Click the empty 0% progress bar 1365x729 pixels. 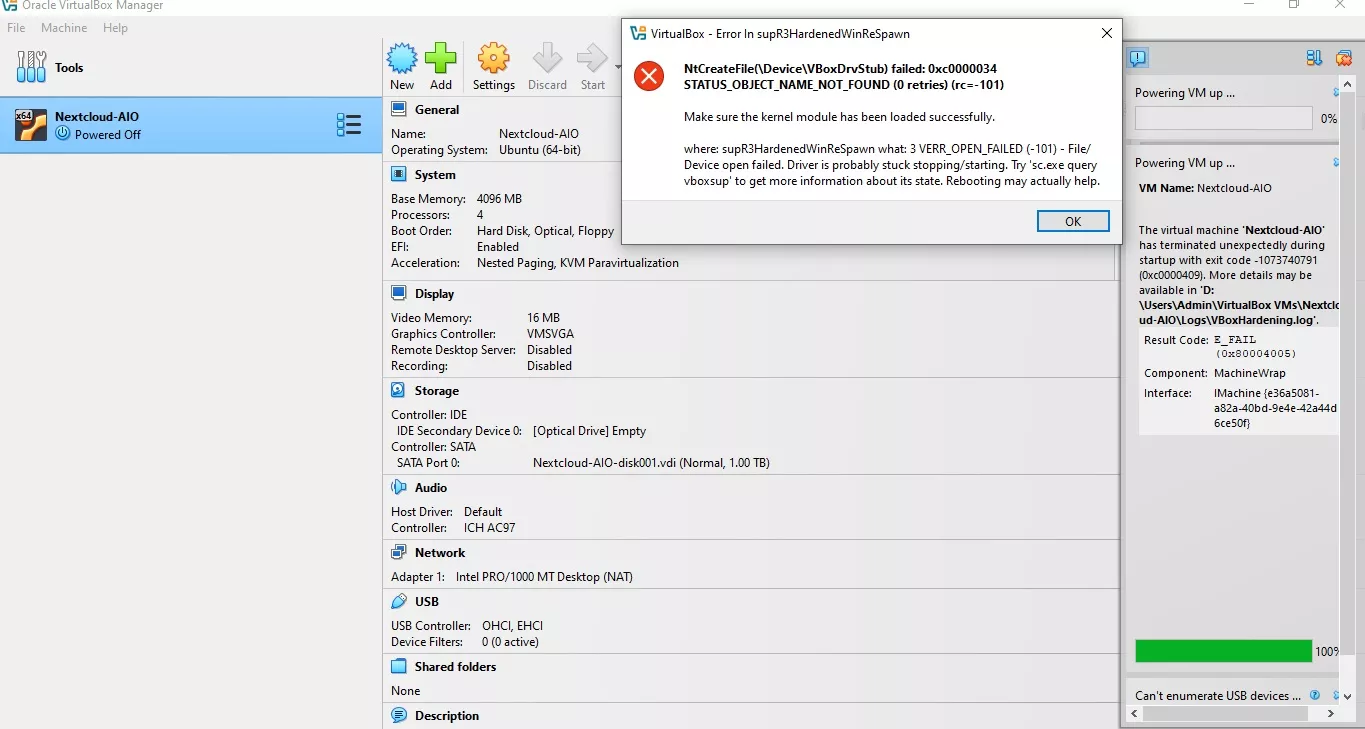(x=1223, y=118)
